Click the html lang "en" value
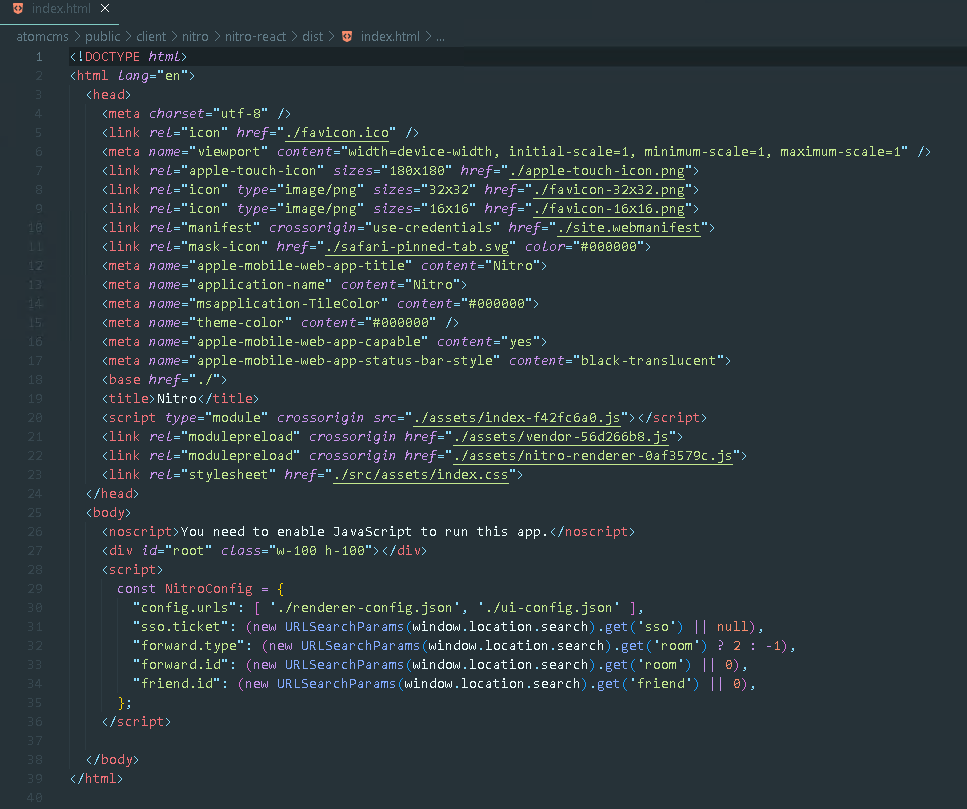The height and width of the screenshot is (809, 967). tap(173, 76)
